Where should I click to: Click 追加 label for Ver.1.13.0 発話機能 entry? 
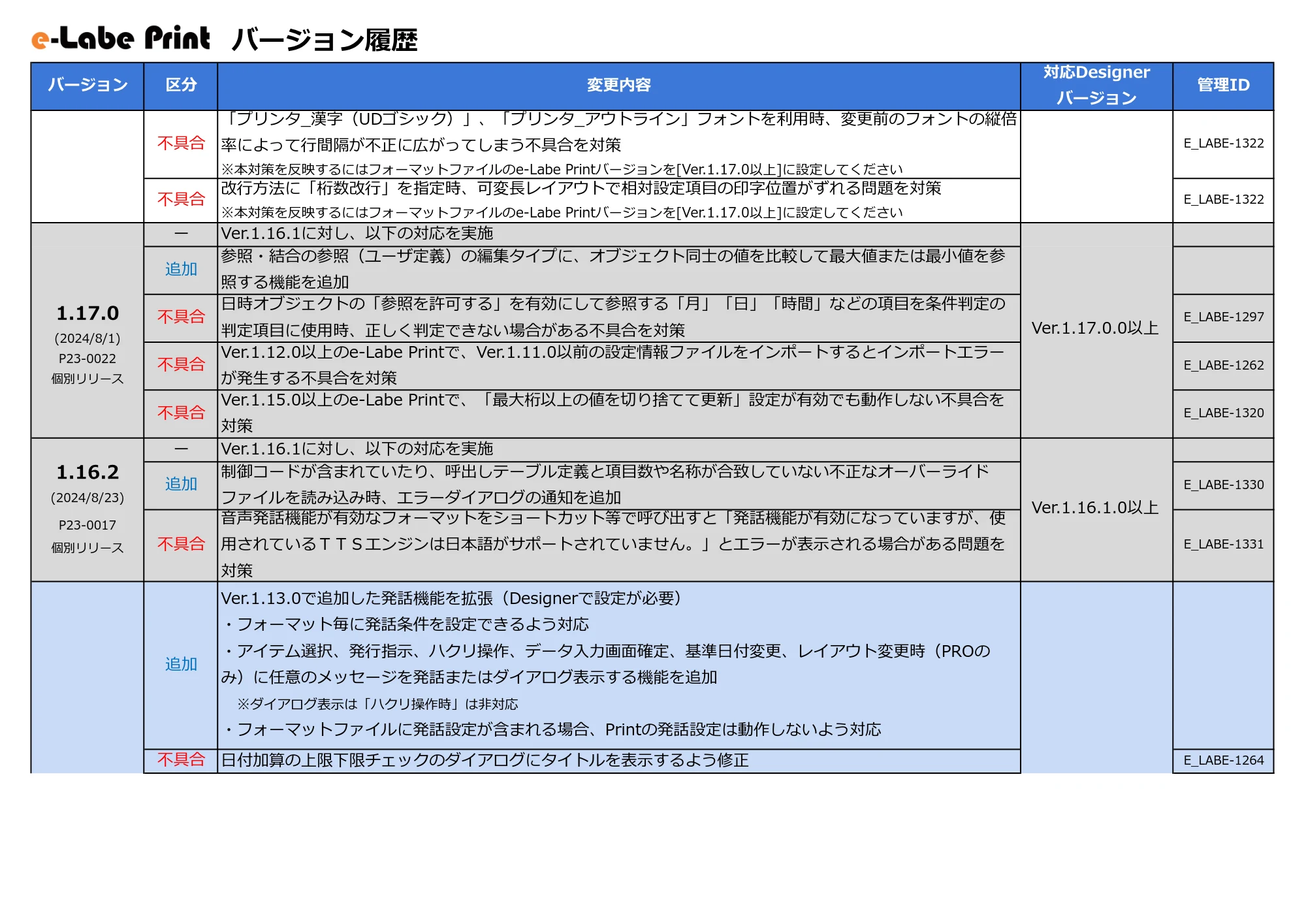point(181,664)
